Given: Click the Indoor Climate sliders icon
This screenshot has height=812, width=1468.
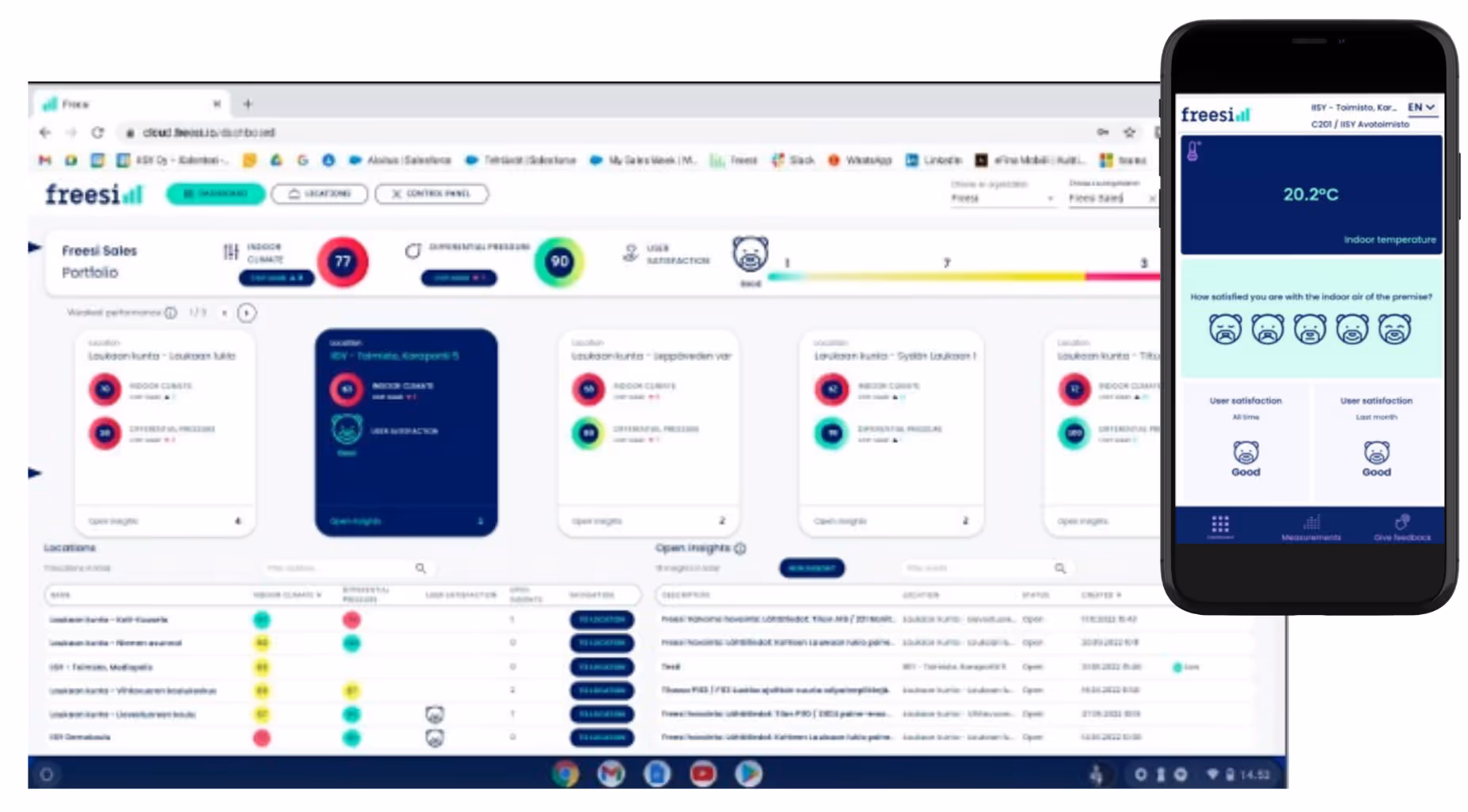Looking at the screenshot, I should pos(230,252).
